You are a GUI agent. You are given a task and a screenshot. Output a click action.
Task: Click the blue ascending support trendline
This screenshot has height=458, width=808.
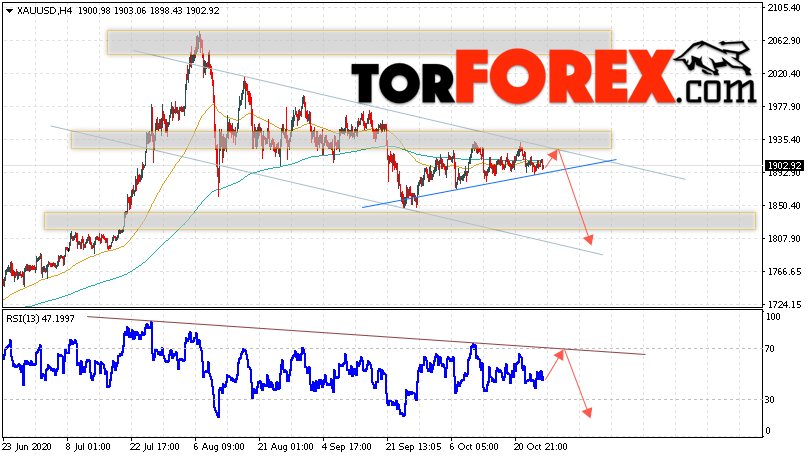click(x=489, y=183)
